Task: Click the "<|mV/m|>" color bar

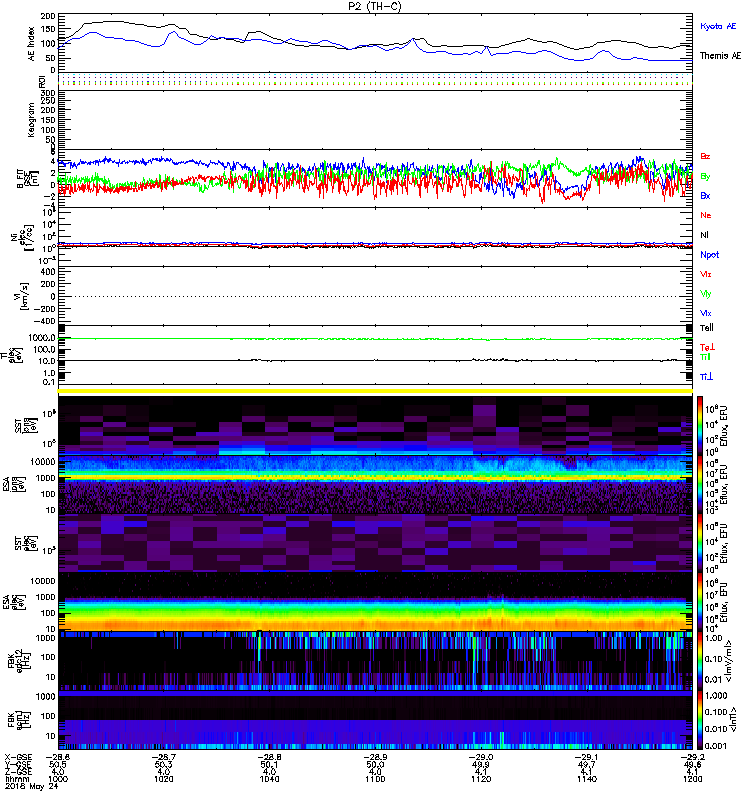Action: [x=700, y=661]
